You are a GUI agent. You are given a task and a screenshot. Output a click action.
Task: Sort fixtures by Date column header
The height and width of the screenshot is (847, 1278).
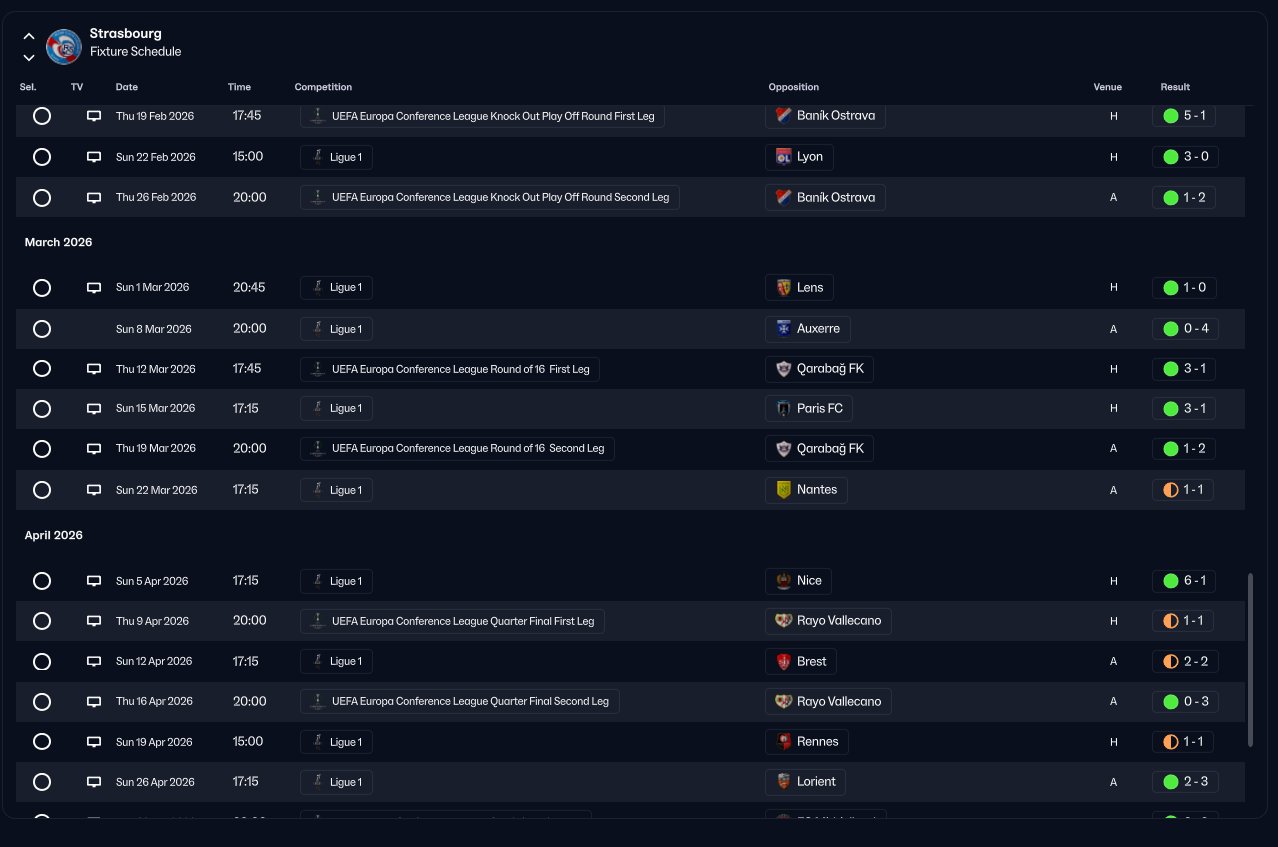coord(127,87)
